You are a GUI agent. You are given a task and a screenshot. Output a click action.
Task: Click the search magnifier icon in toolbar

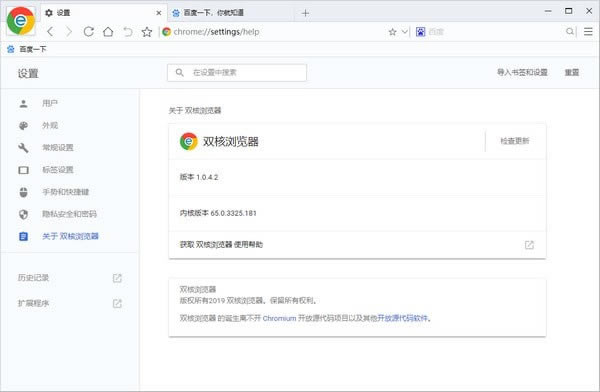[x=570, y=32]
